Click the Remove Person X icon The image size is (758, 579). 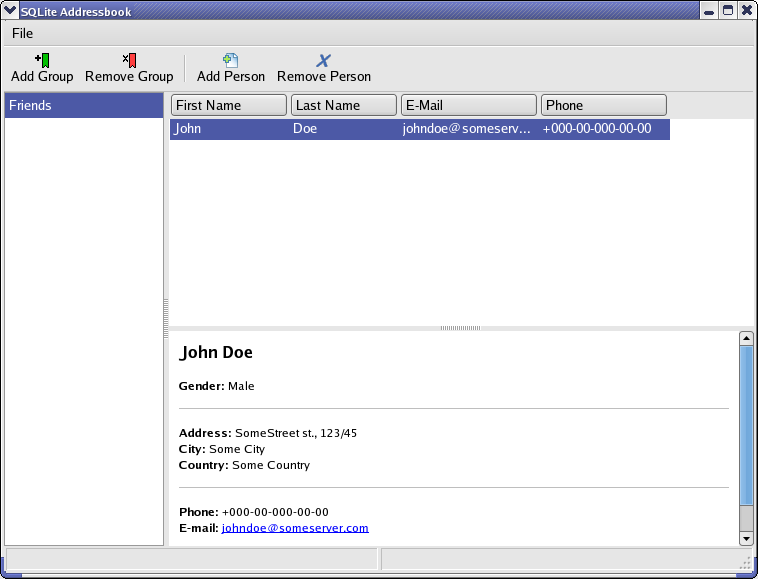[x=323, y=60]
